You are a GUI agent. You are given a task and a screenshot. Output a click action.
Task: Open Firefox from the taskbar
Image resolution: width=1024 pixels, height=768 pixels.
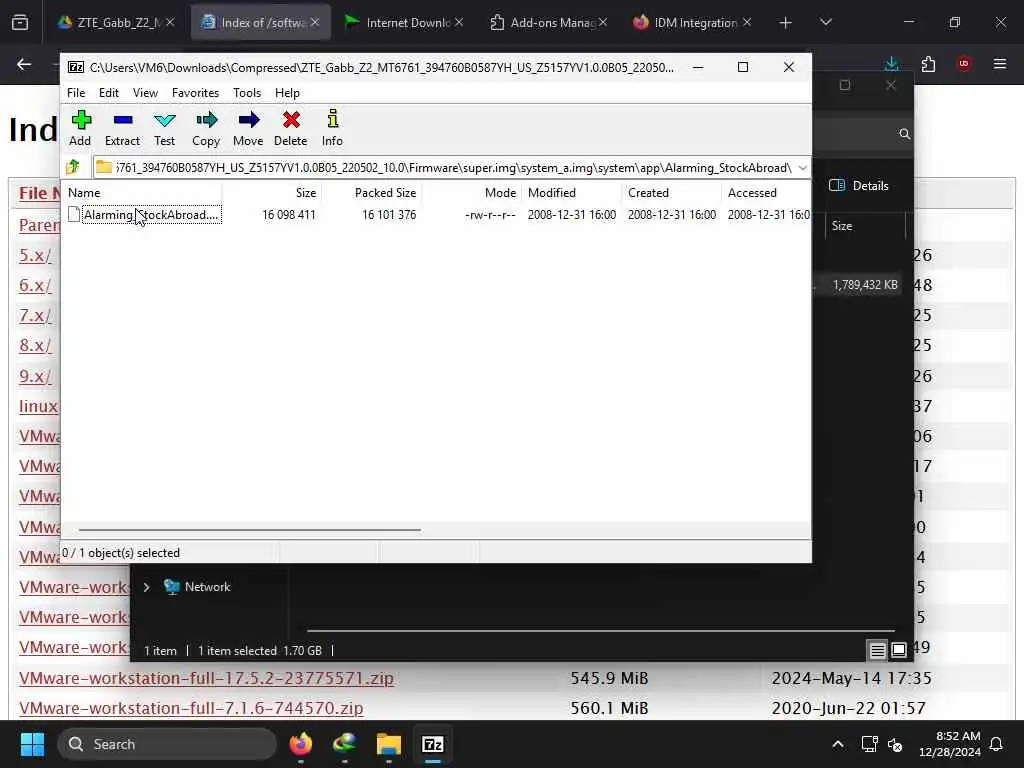300,744
